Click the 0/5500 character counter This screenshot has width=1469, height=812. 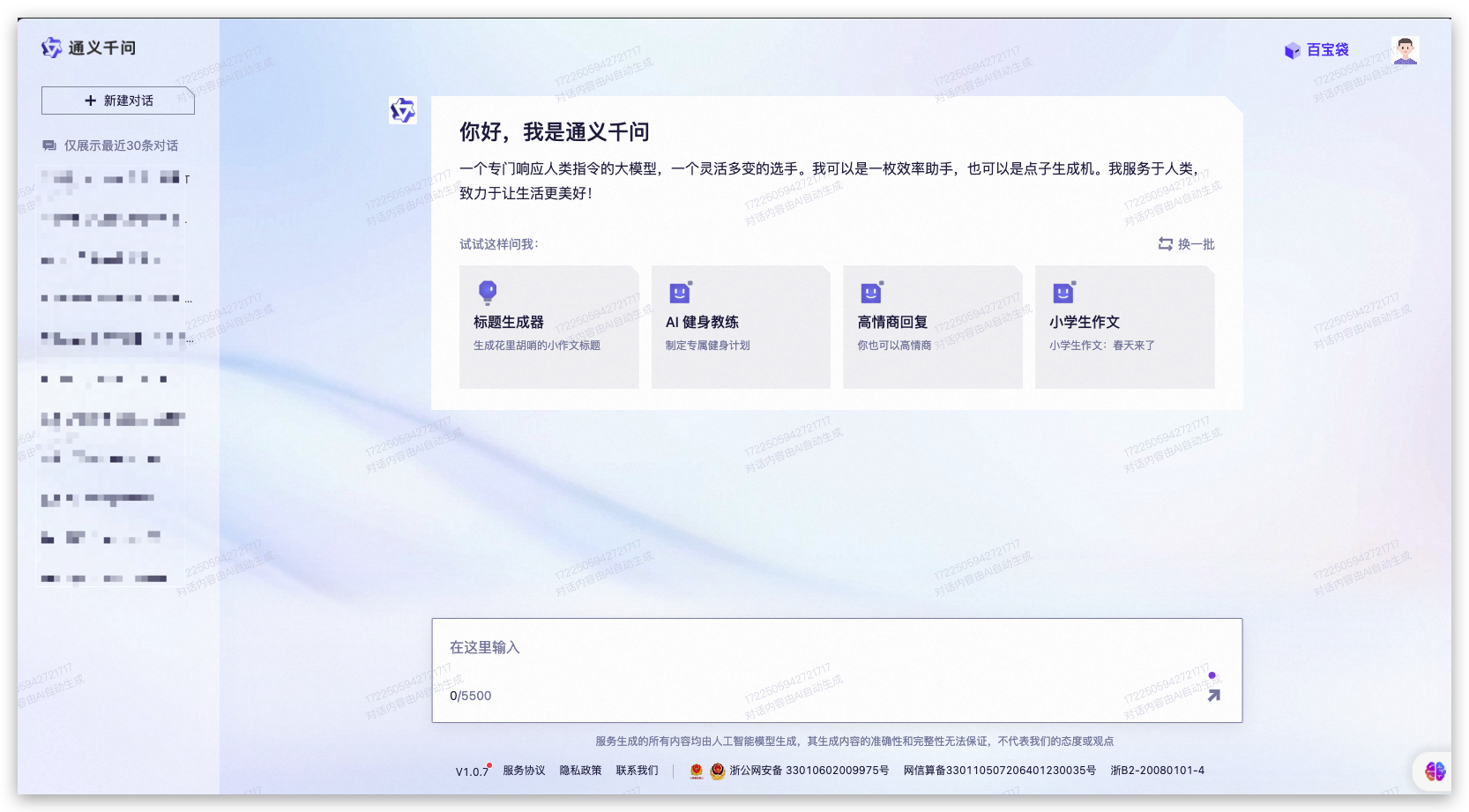coord(471,696)
